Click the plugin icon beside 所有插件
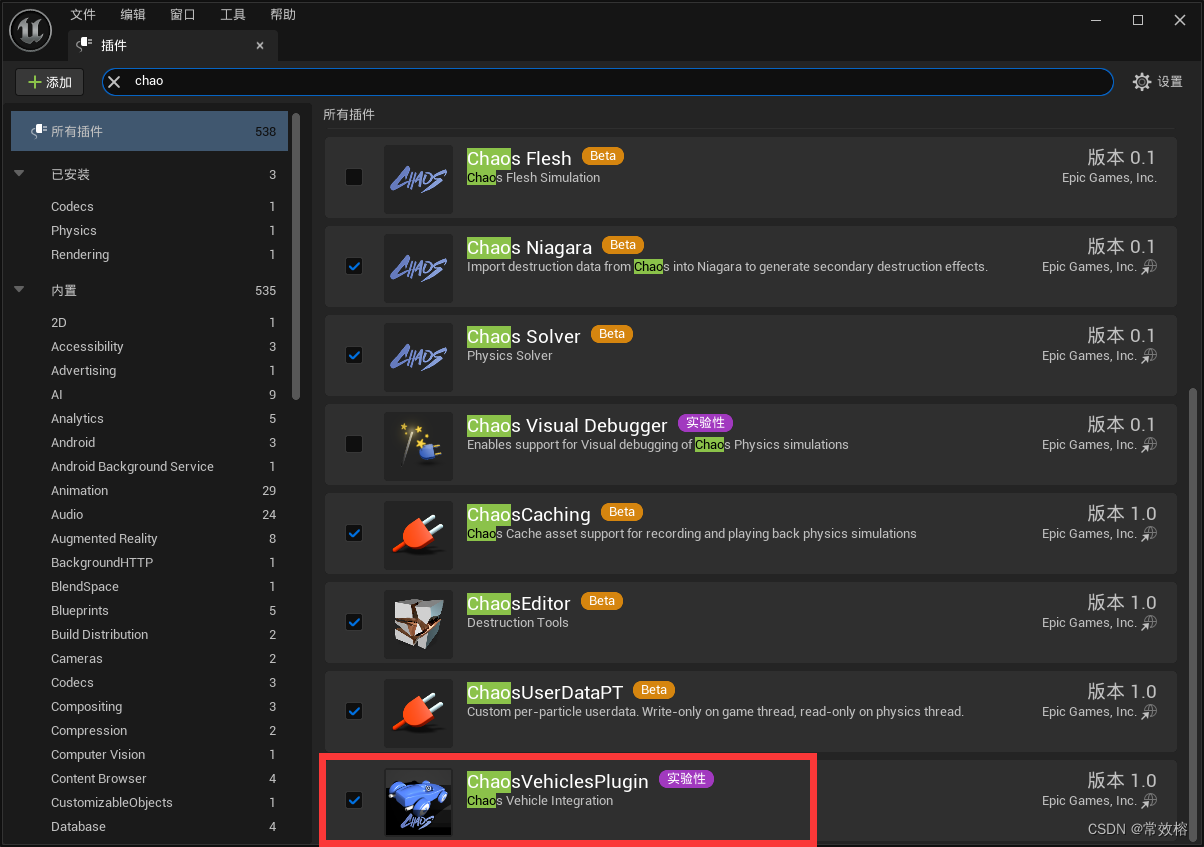The width and height of the screenshot is (1204, 847). click(38, 131)
